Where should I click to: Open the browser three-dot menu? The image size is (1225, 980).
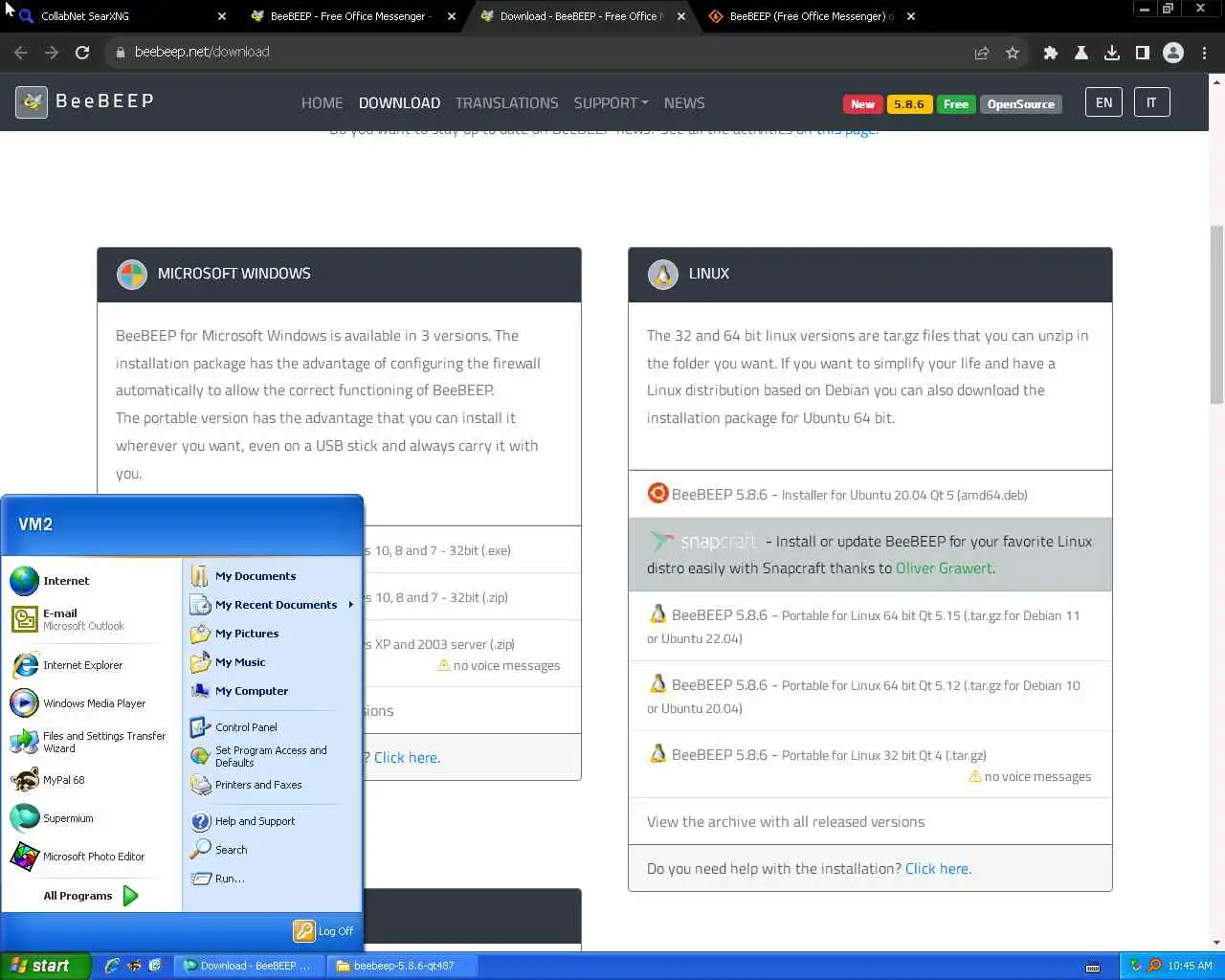pos(1205,53)
